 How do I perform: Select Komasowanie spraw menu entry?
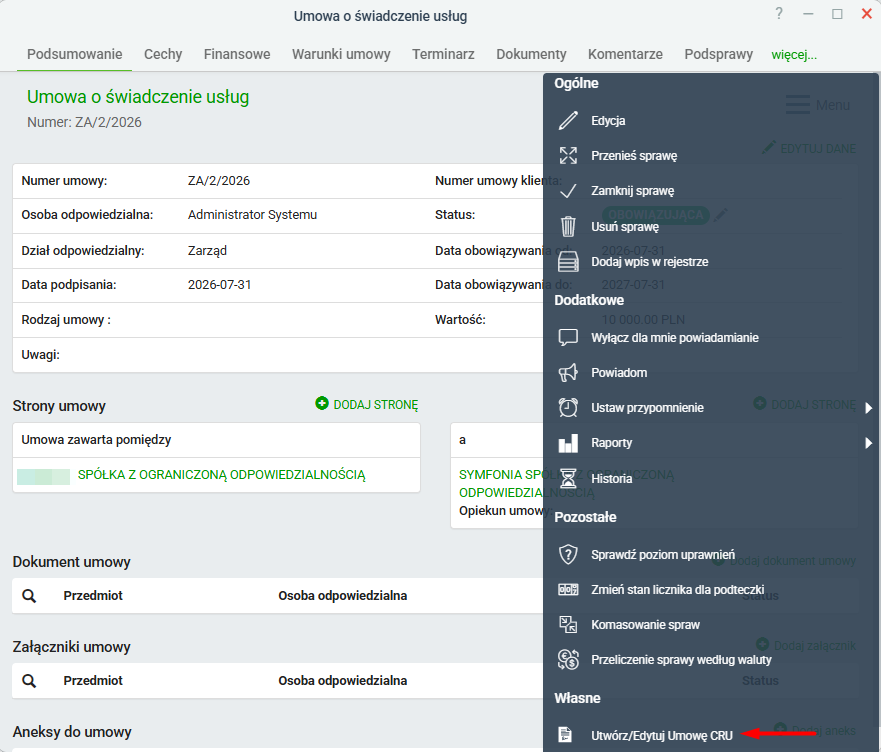pos(646,625)
